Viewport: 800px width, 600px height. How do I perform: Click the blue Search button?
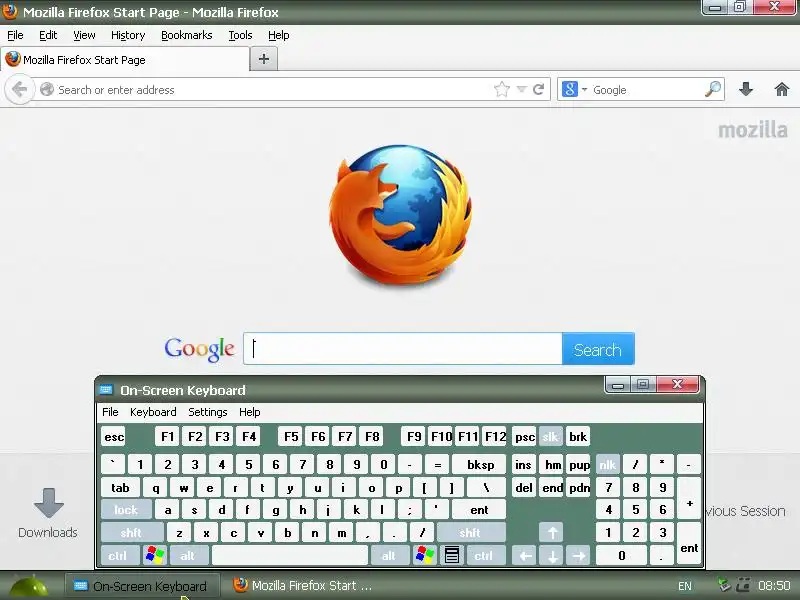[x=598, y=349]
